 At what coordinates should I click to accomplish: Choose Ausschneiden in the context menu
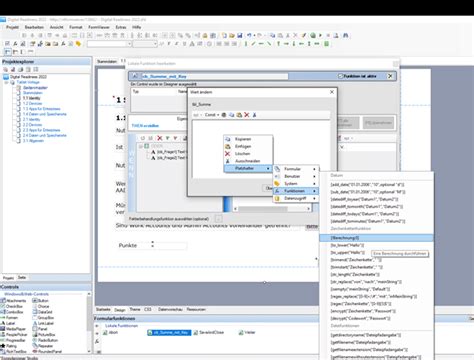pyautogui.click(x=248, y=161)
